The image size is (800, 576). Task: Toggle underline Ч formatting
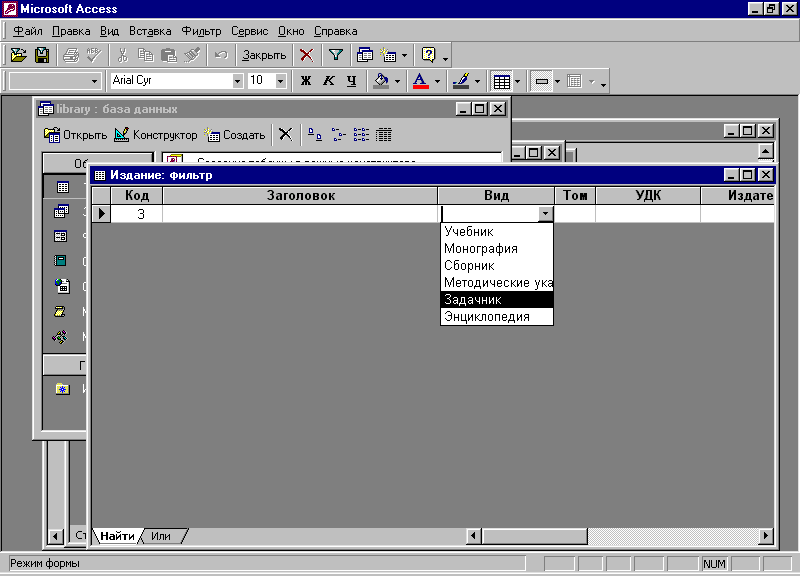(x=352, y=81)
